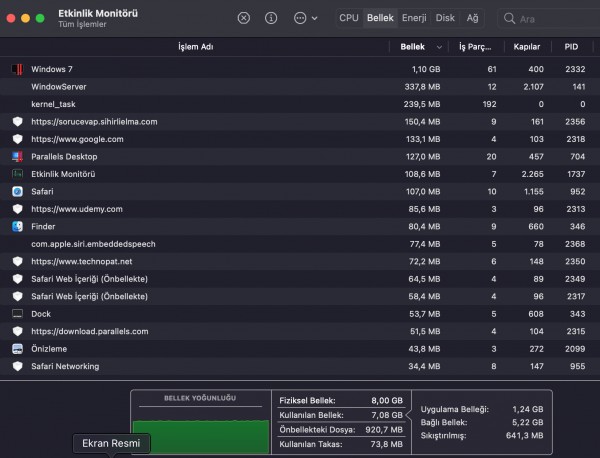Screen dimensions: 600x458
Task: Click the Safari Networking process name
Action: click(65, 366)
